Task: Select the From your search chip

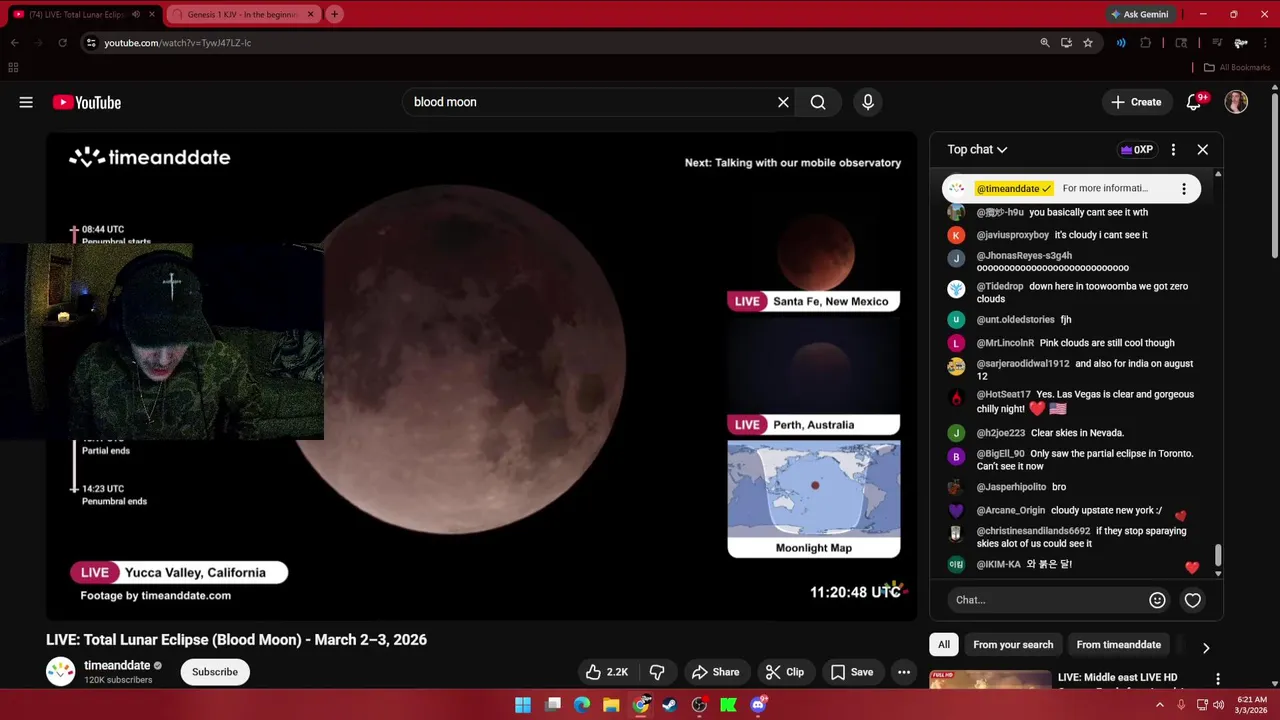Action: click(1013, 645)
